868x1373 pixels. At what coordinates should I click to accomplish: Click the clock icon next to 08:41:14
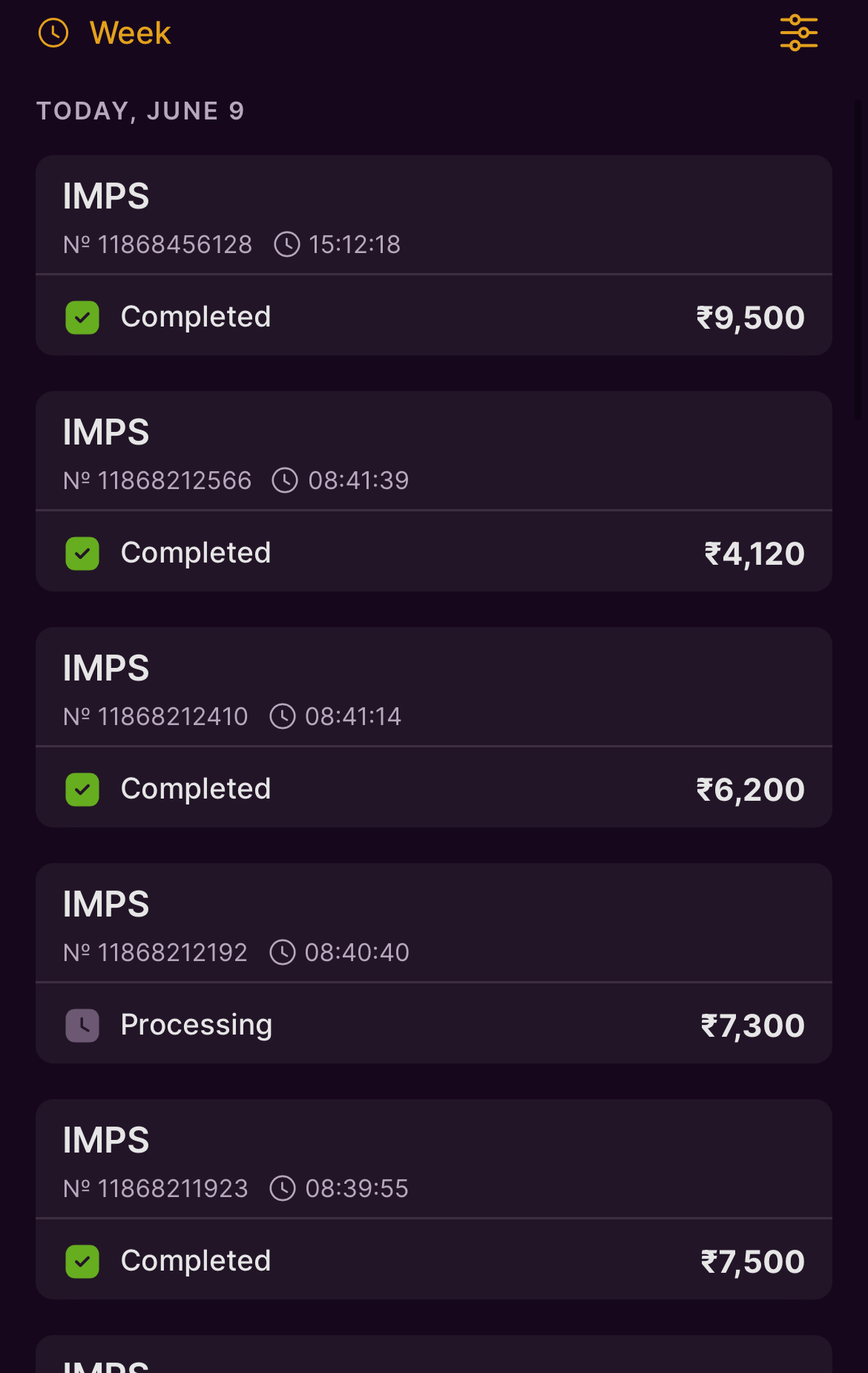283,716
